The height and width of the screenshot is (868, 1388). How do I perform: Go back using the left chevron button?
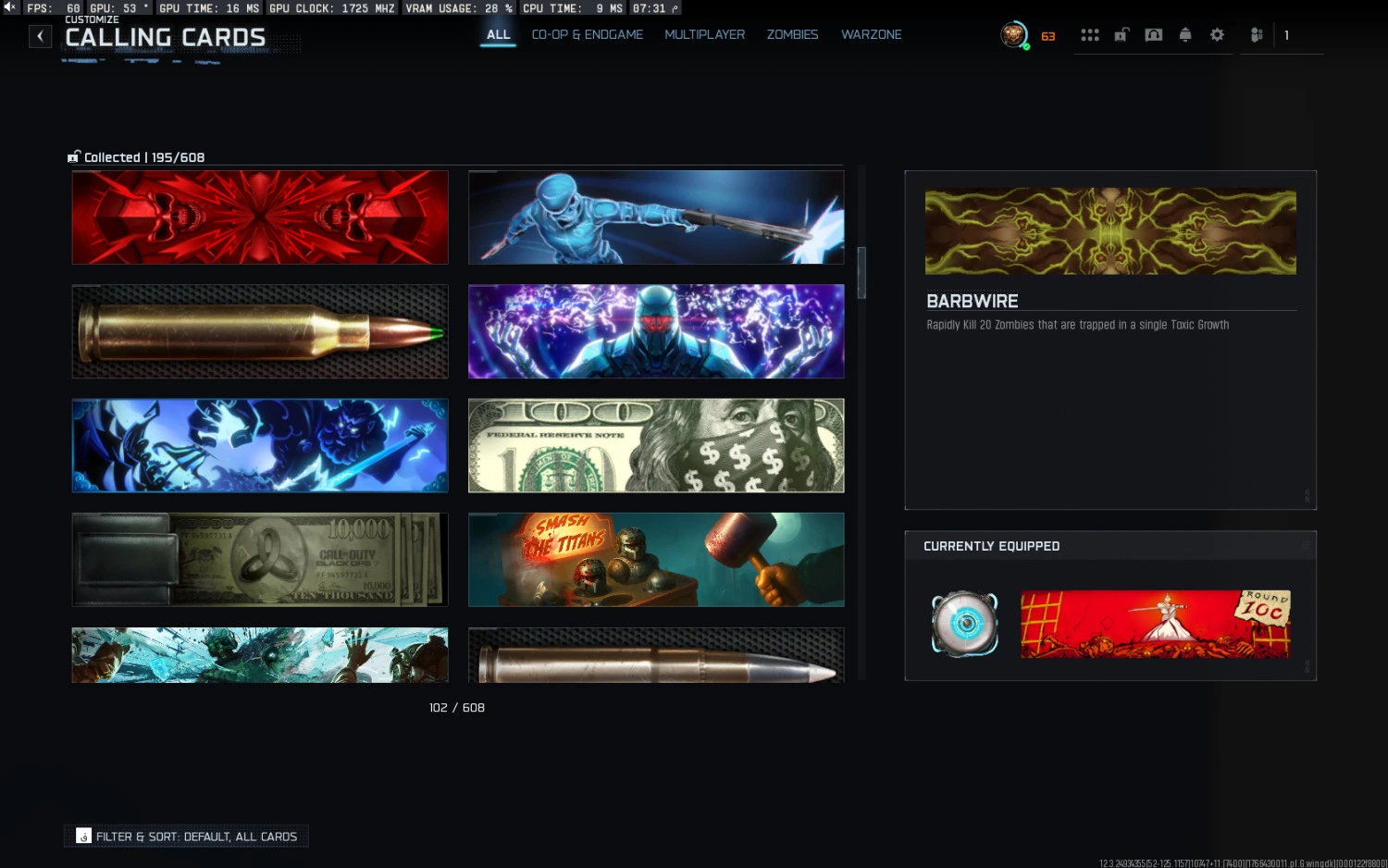(x=40, y=36)
